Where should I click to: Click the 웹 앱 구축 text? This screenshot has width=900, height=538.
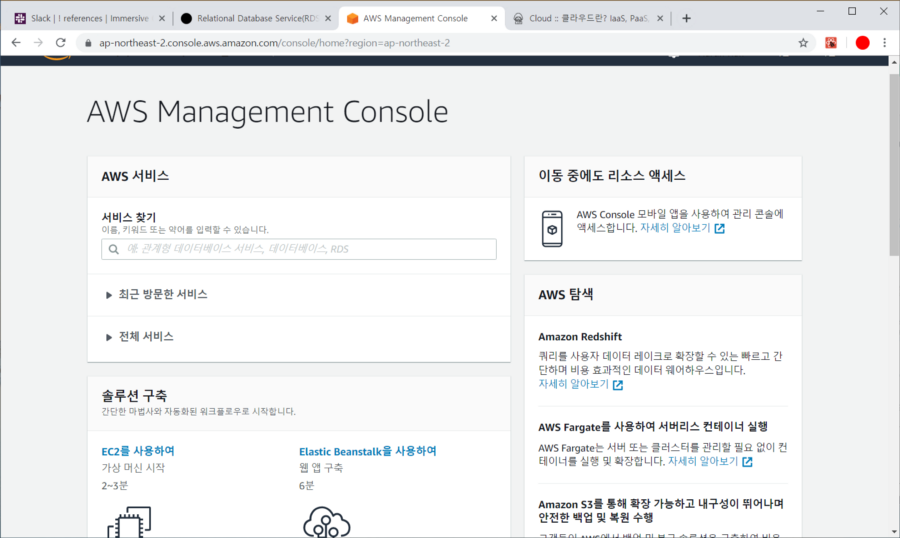[x=321, y=468]
